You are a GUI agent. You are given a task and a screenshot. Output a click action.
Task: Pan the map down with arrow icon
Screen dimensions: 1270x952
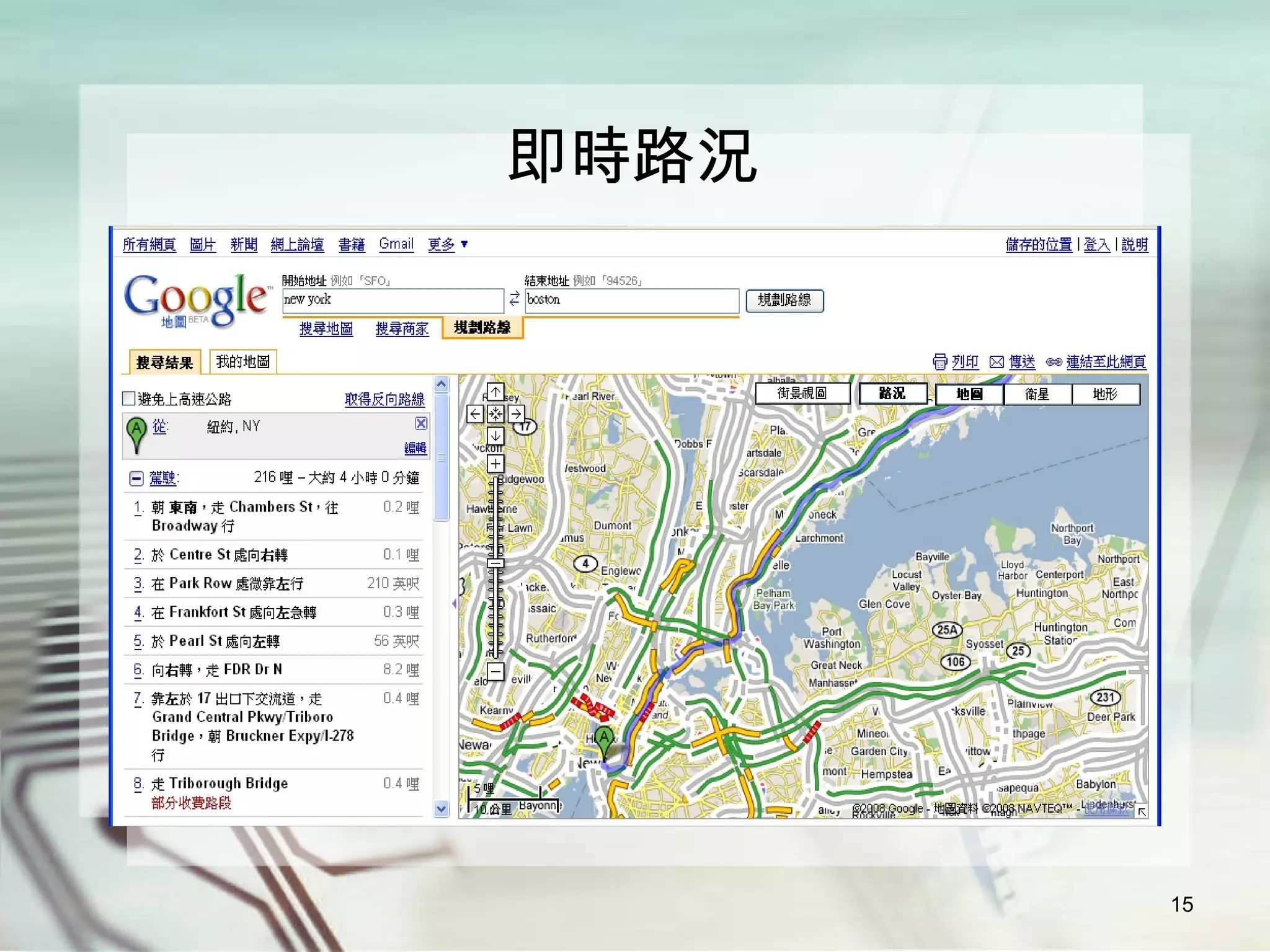495,436
